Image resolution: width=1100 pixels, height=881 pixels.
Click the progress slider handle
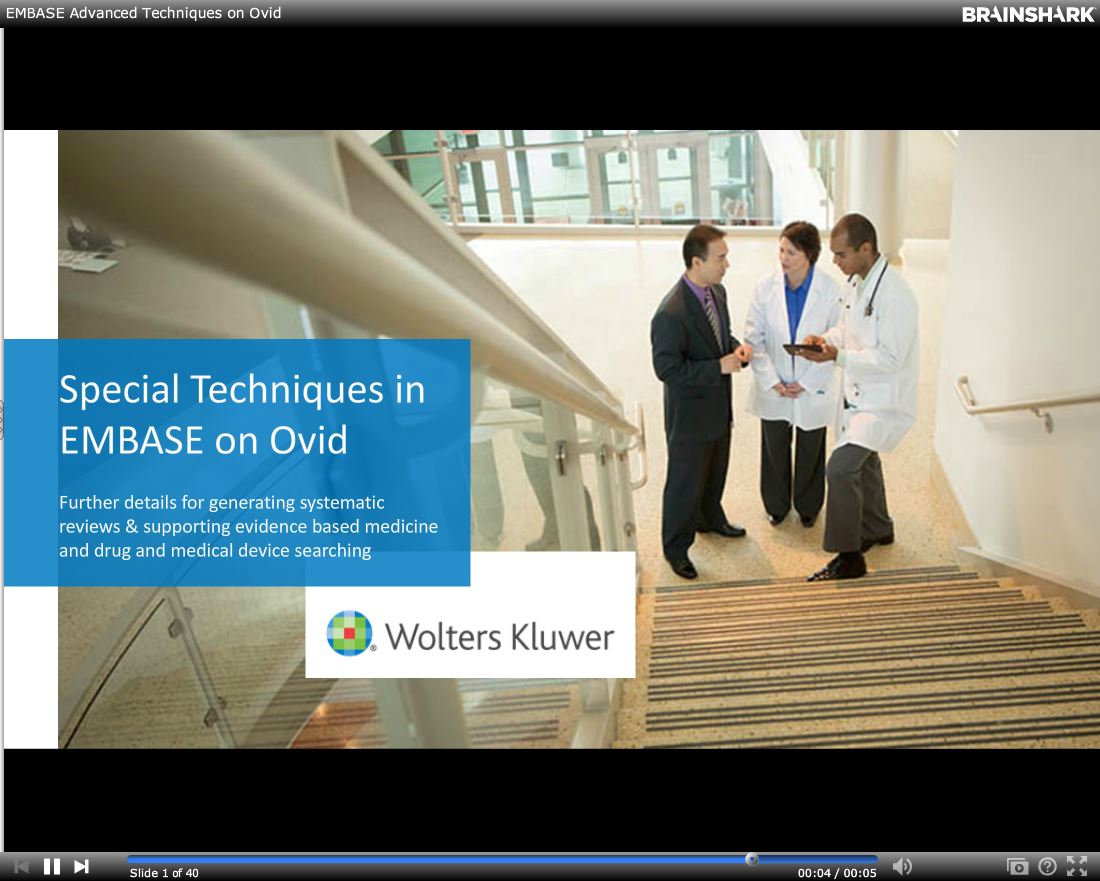[x=751, y=859]
